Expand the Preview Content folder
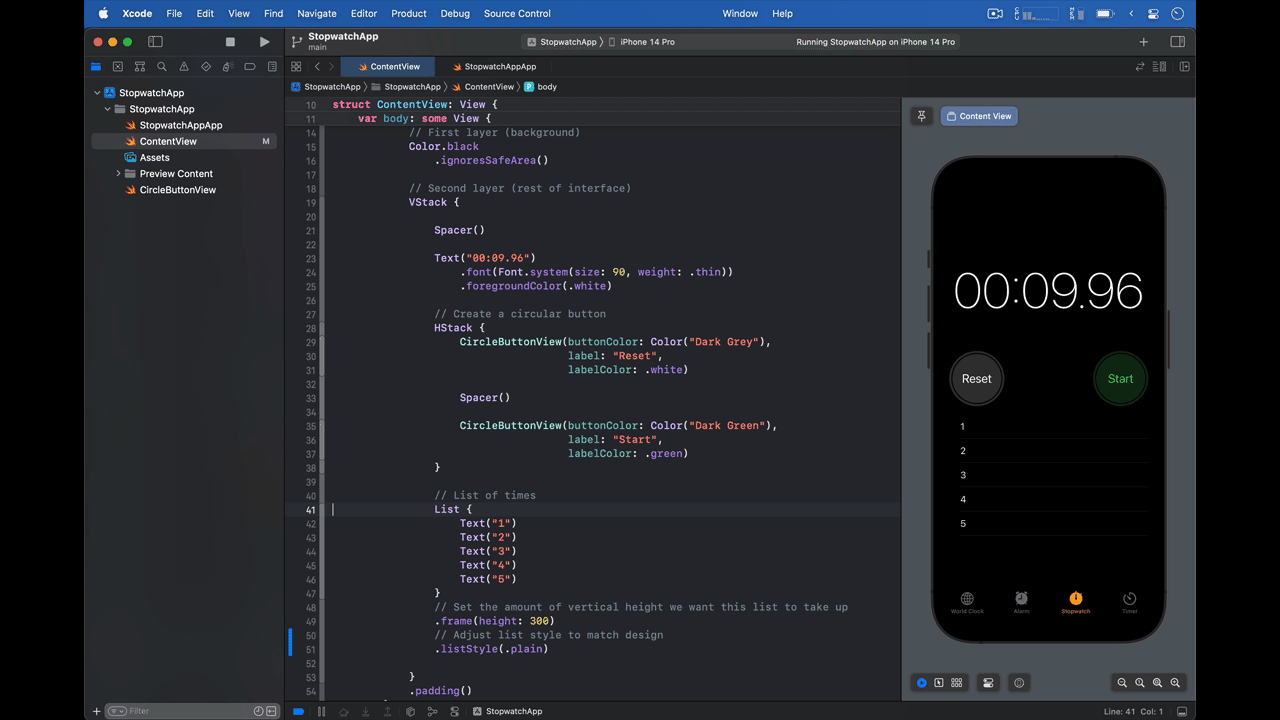1280x720 pixels. click(x=118, y=174)
